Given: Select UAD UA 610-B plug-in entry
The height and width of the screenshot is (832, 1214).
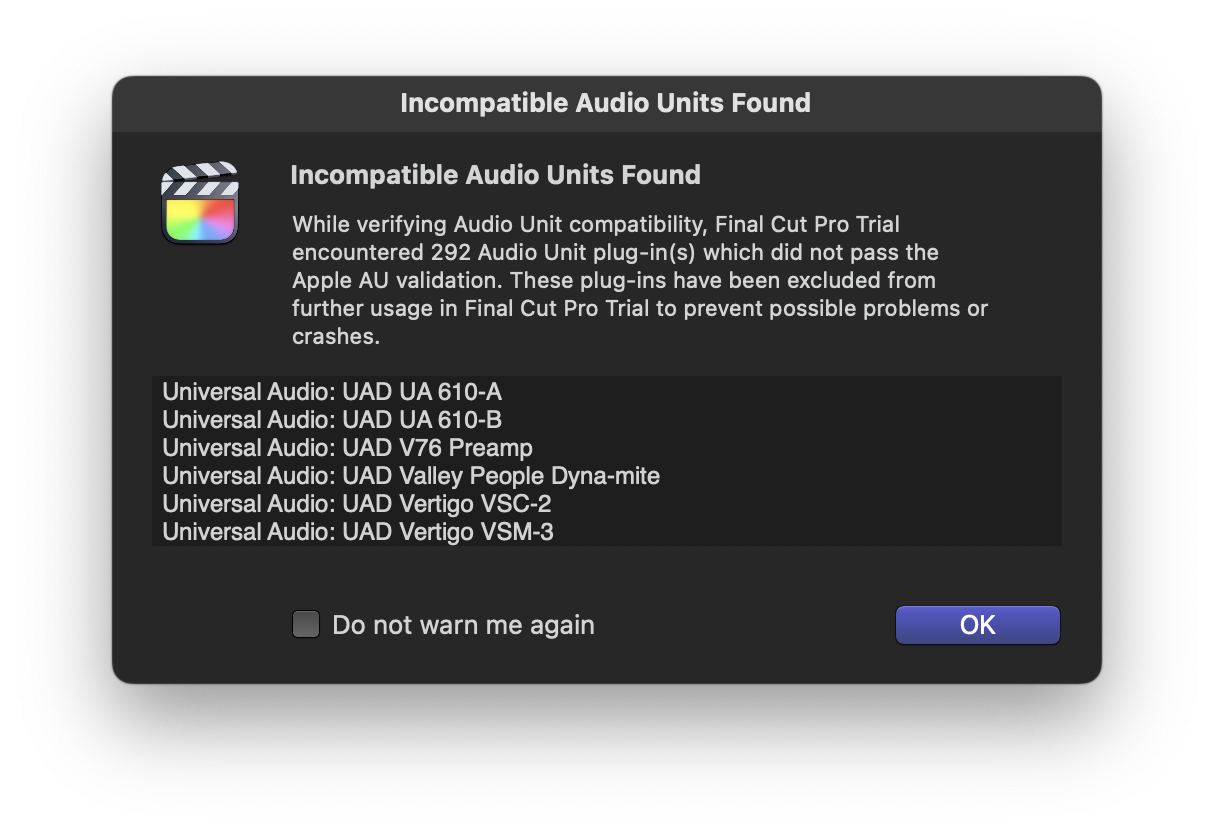Looking at the screenshot, I should [x=332, y=419].
